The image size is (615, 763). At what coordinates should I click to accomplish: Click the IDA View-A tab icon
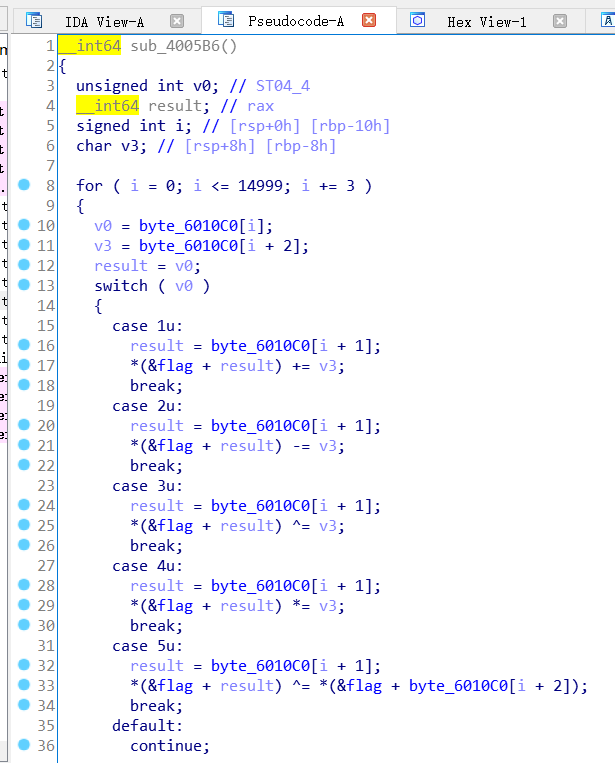pos(34,20)
